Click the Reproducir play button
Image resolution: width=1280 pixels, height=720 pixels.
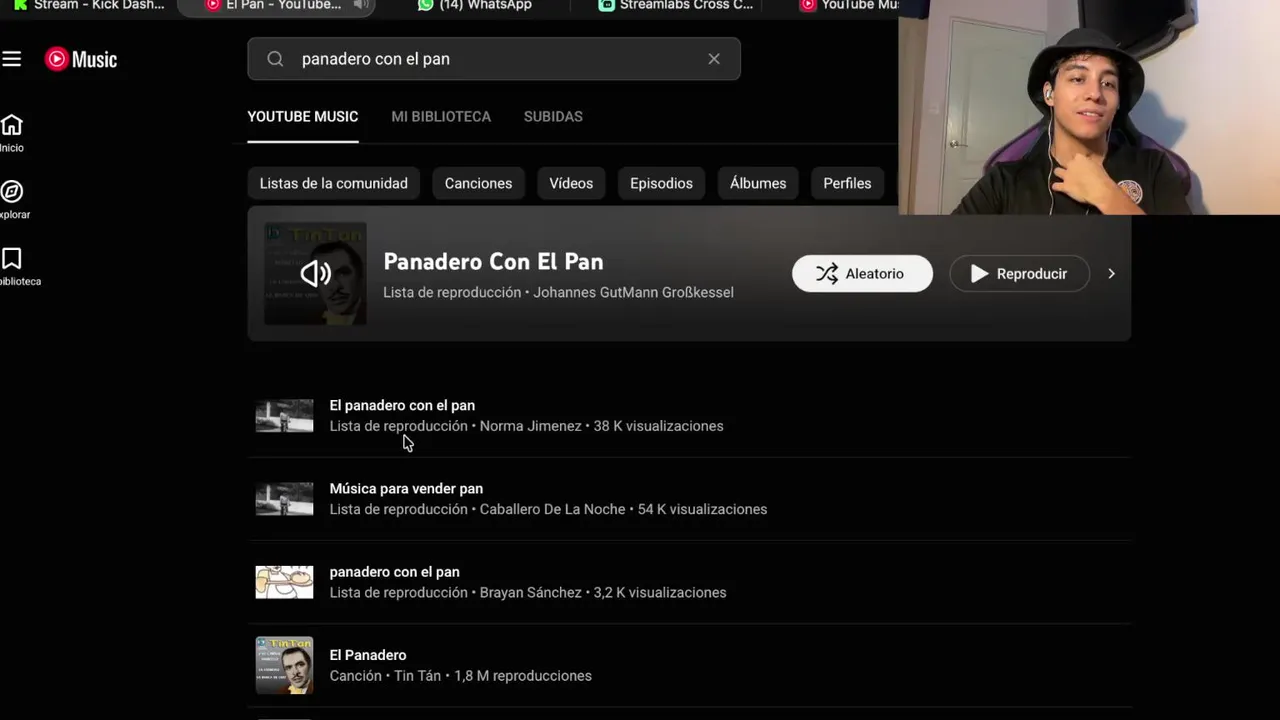tap(1019, 274)
